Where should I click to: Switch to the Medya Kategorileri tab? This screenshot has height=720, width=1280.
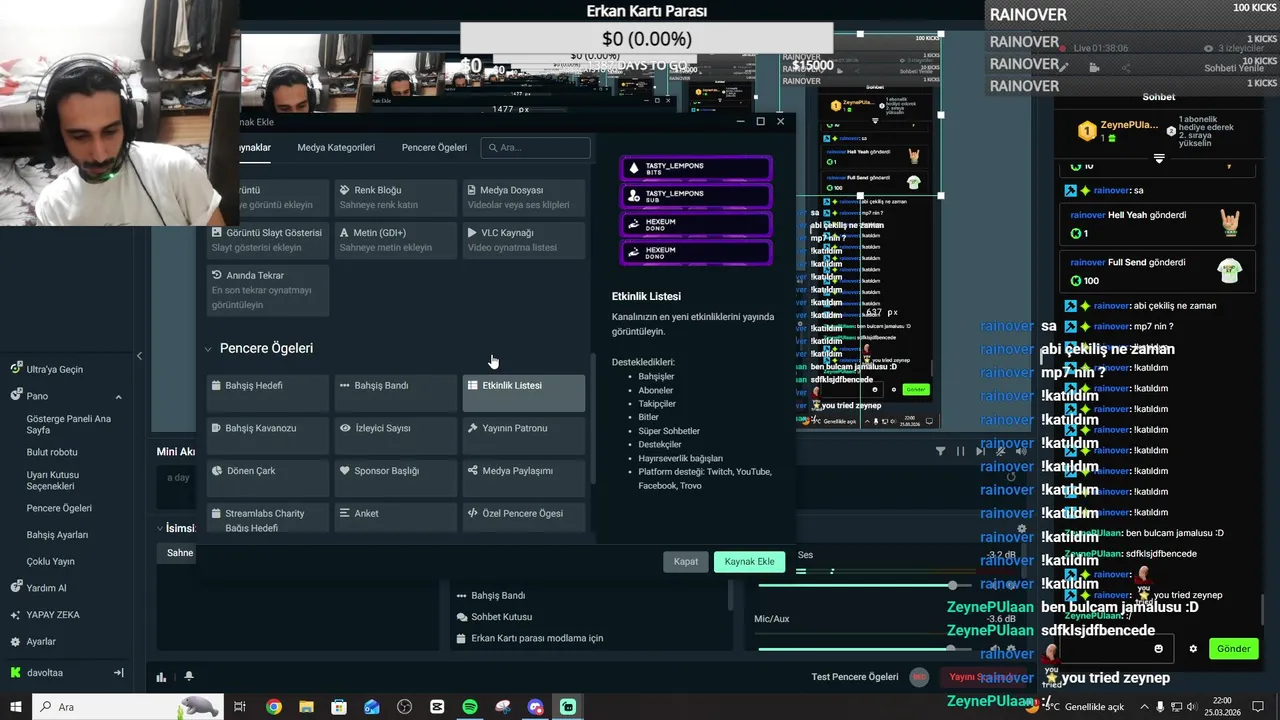pos(336,147)
